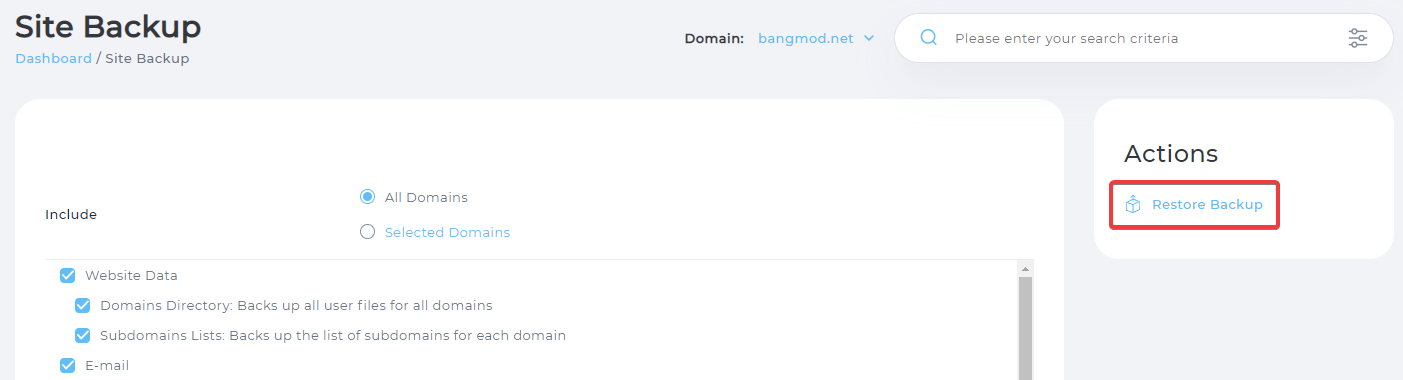Go to the Dashboard breadcrumb link
Image resolution: width=1403 pixels, height=380 pixels.
53,58
